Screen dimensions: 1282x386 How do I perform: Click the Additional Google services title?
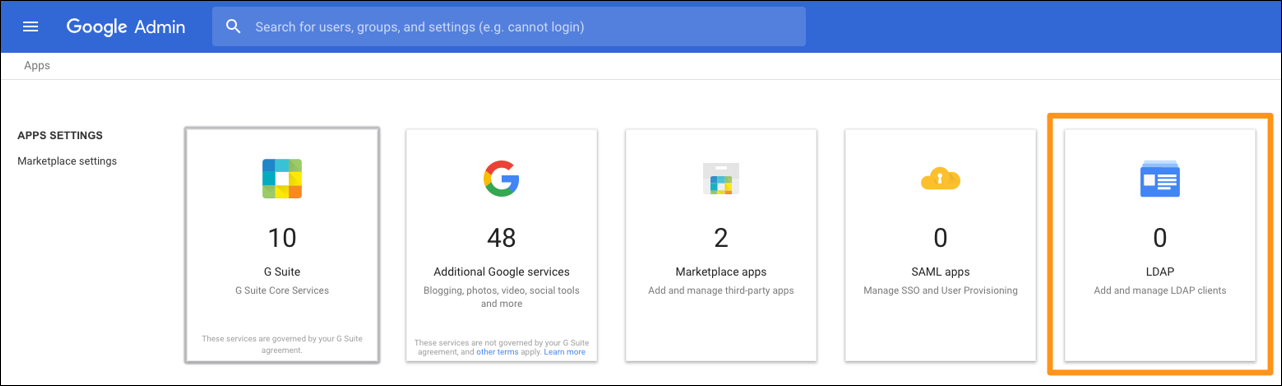click(x=501, y=271)
